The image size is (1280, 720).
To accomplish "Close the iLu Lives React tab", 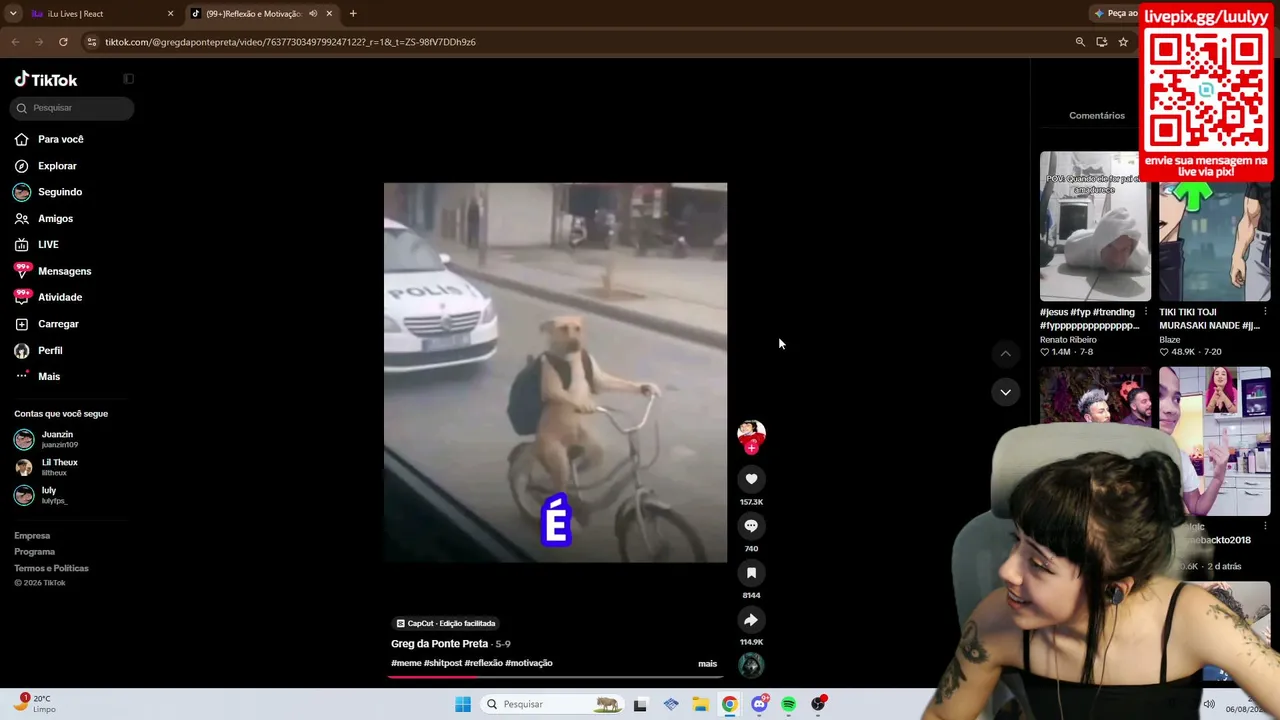I will coord(170,14).
